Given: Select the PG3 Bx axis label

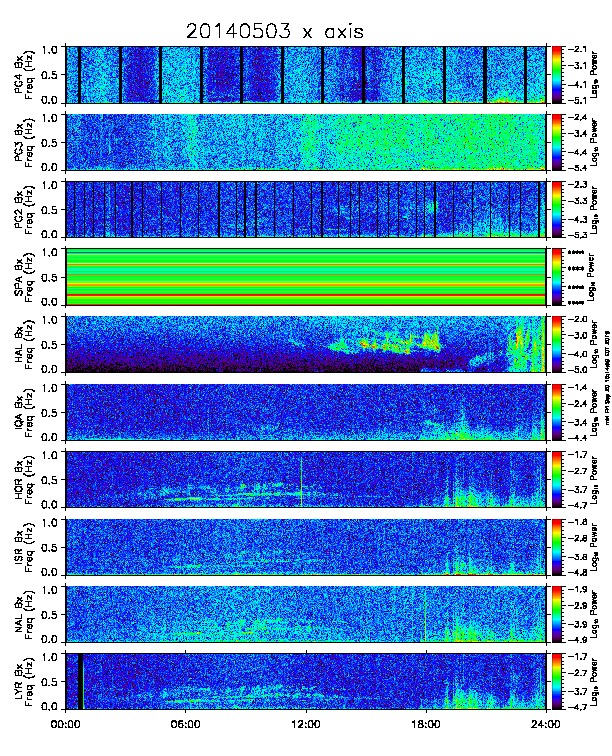Looking at the screenshot, I should (x=19, y=142).
